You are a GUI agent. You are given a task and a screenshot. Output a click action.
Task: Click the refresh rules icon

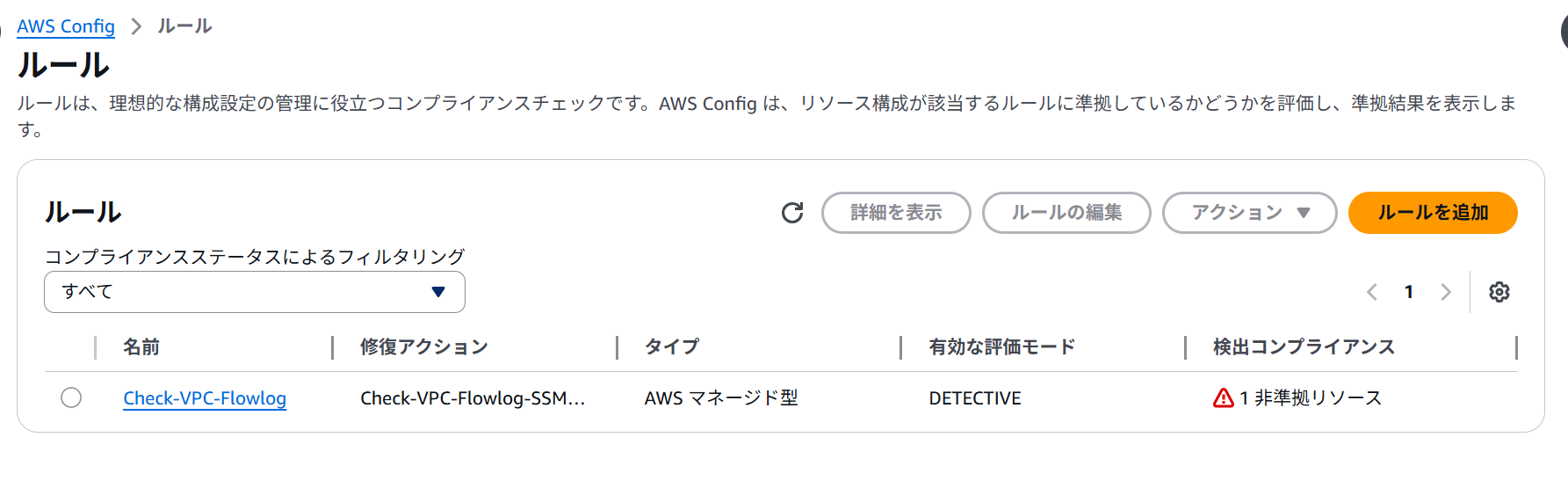point(792,213)
